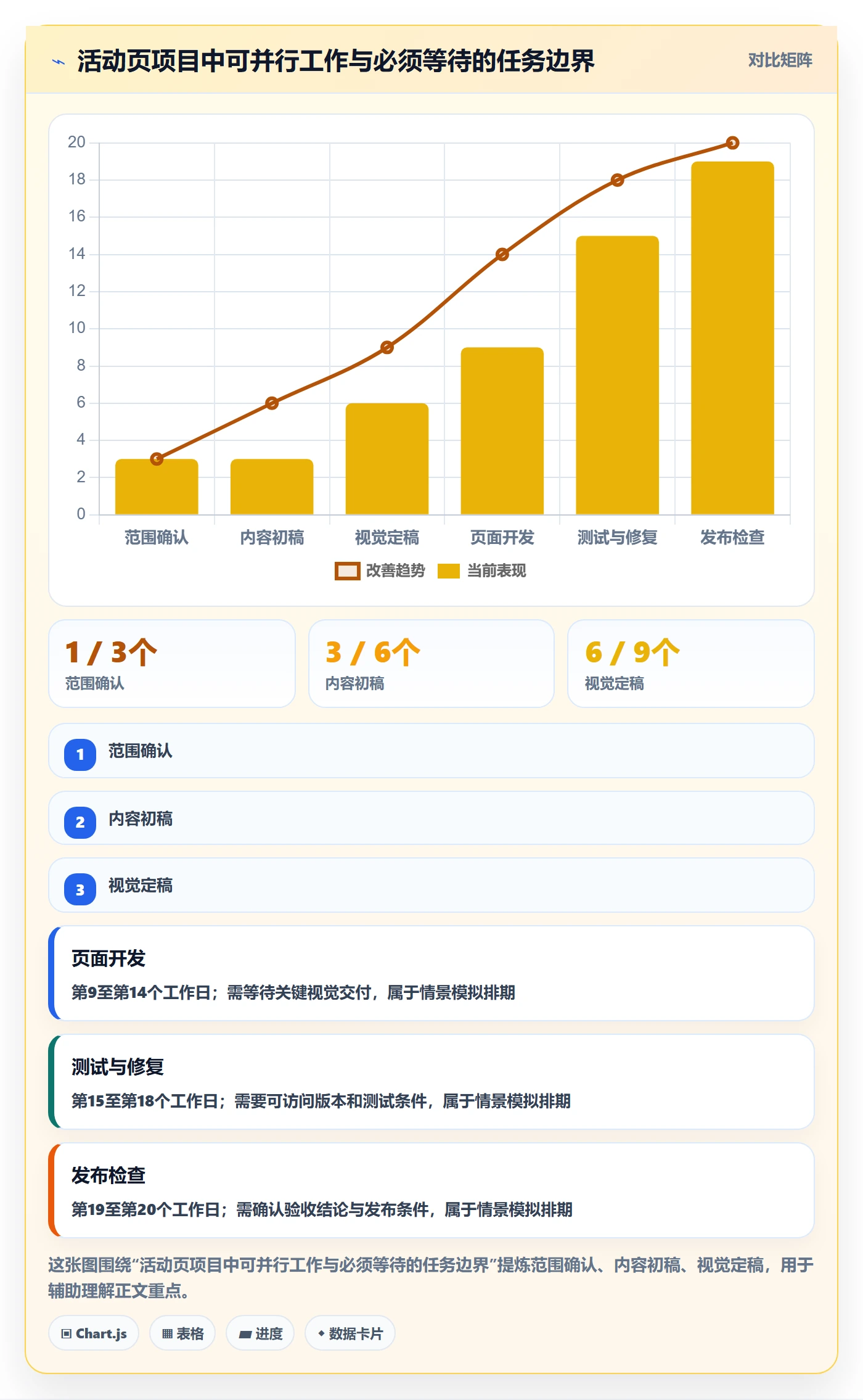The height and width of the screenshot is (1400, 863).
Task: Select the 视觉定稿 step row
Action: [x=431, y=885]
